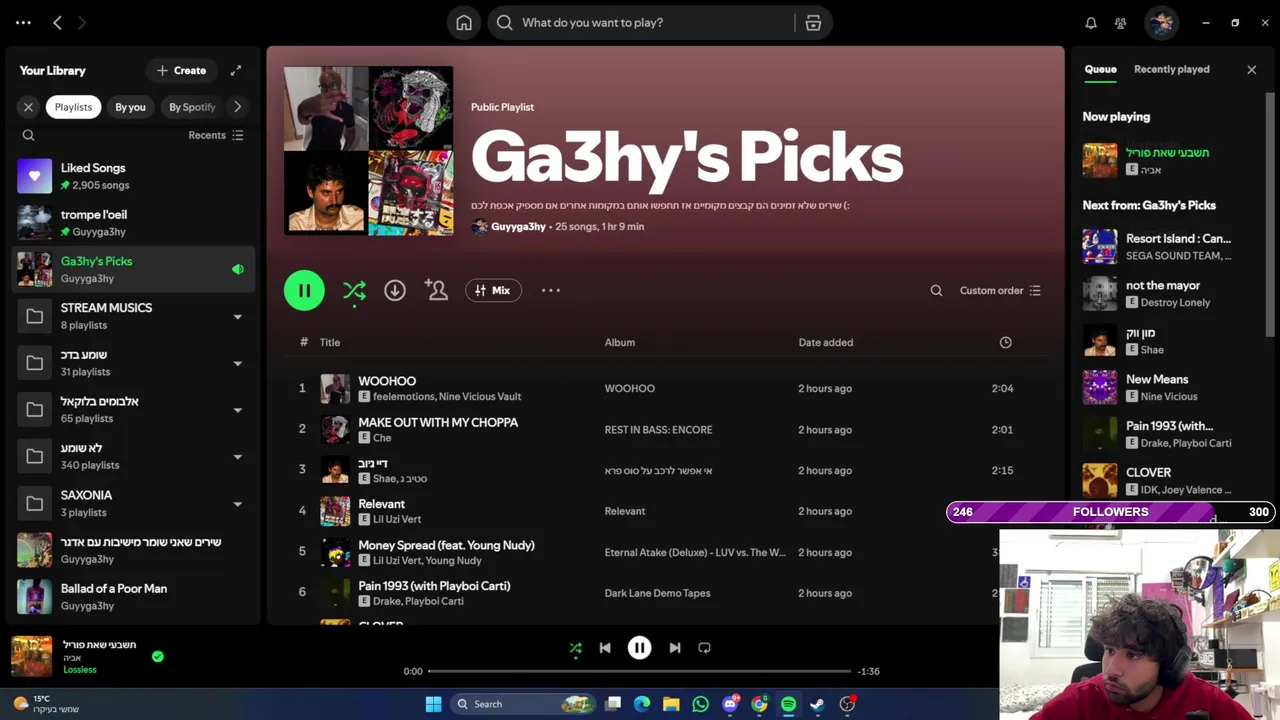This screenshot has width=1280, height=720.
Task: Open artist link Che on track 2
Action: 382,438
